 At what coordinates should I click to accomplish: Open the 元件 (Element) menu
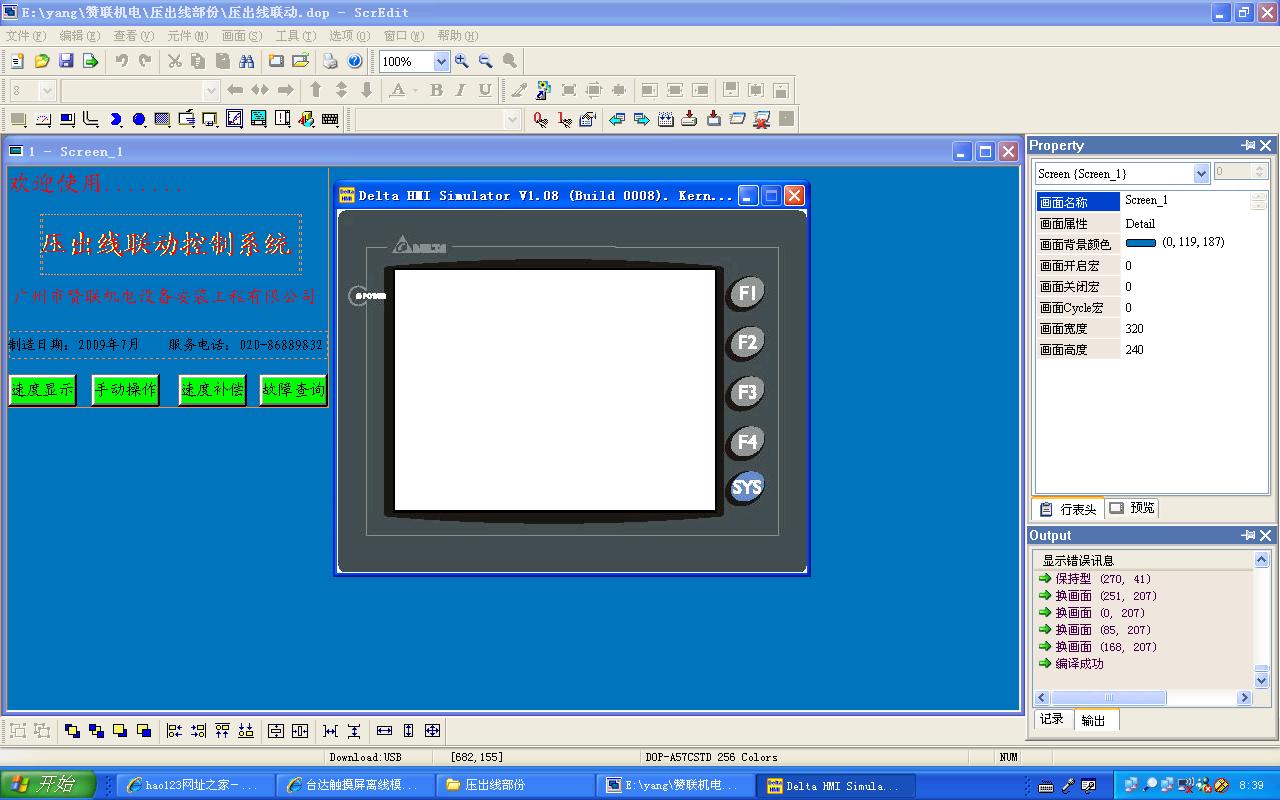(187, 36)
